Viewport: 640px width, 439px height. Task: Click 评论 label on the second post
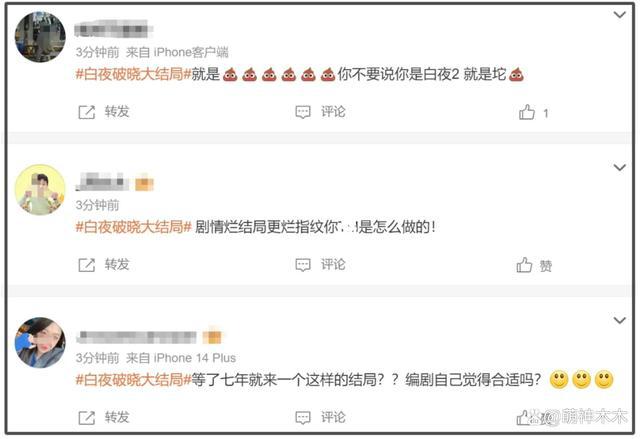pyautogui.click(x=333, y=264)
